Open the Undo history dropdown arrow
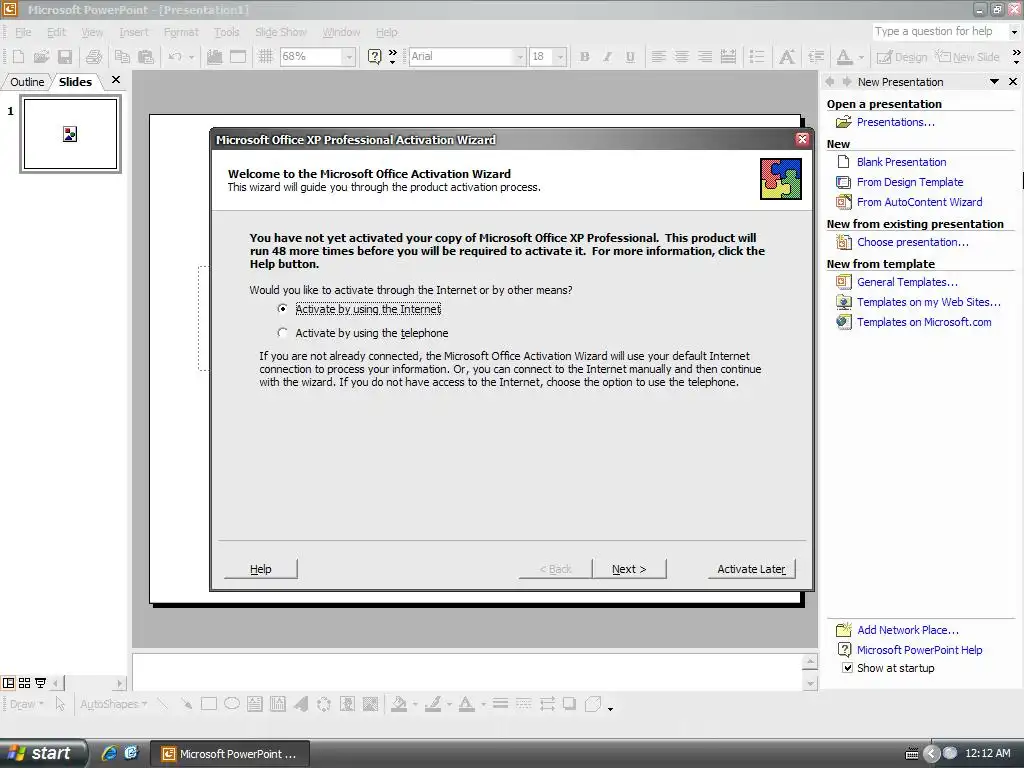The width and height of the screenshot is (1024, 768). [191, 57]
